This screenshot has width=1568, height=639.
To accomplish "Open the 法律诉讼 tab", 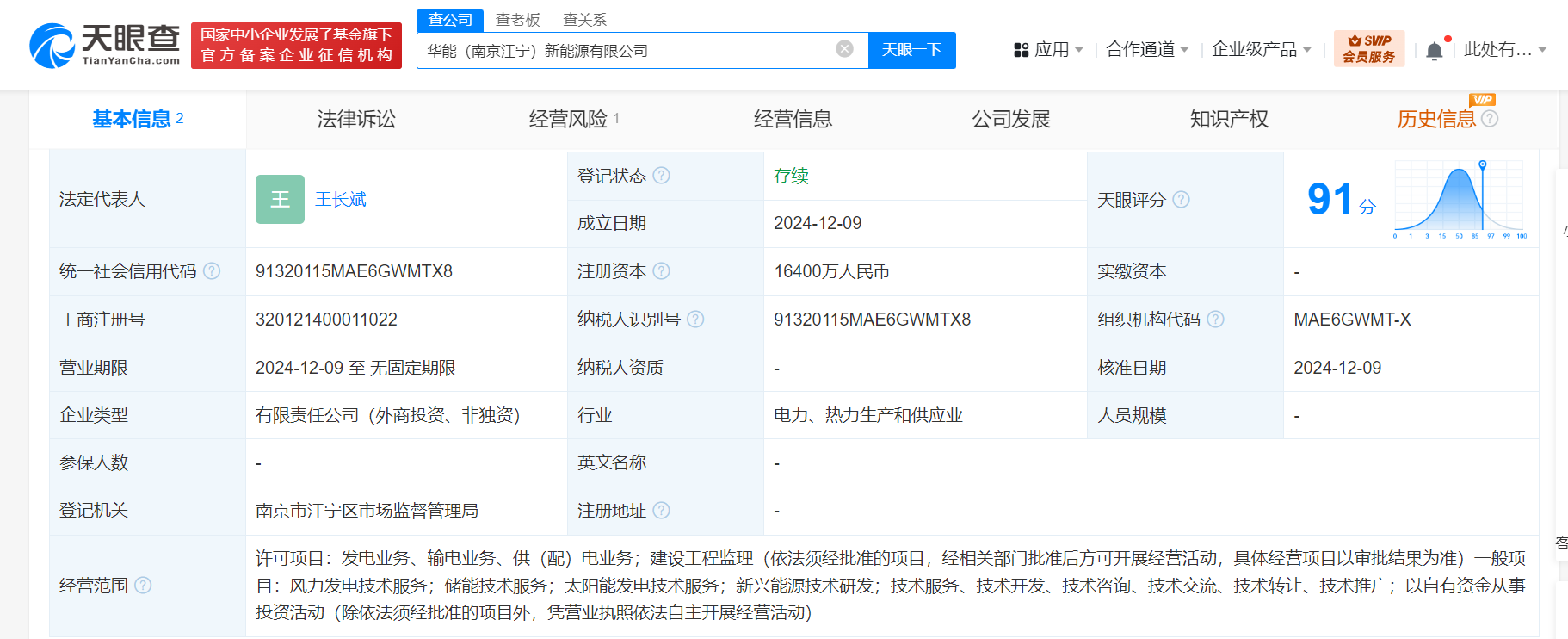I will pos(356,120).
